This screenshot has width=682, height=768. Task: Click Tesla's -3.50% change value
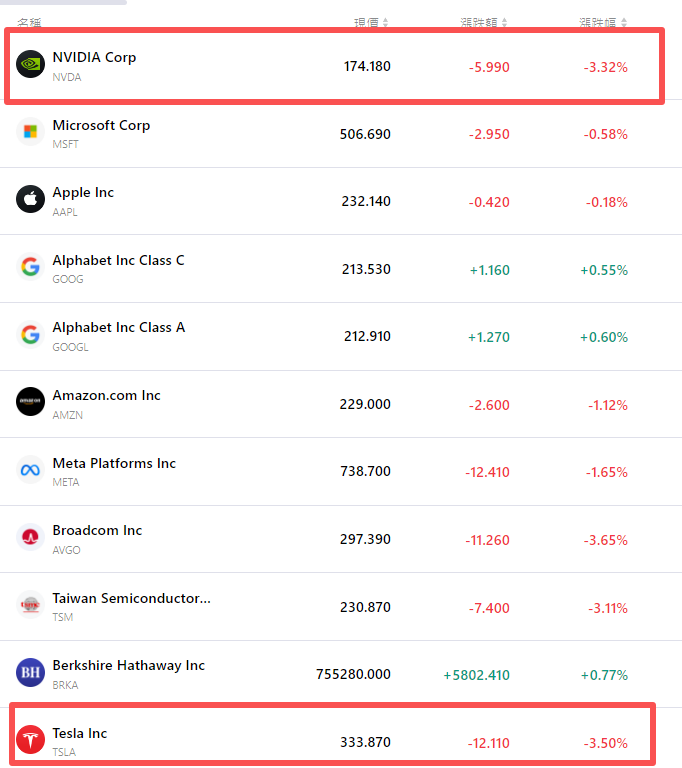click(605, 743)
